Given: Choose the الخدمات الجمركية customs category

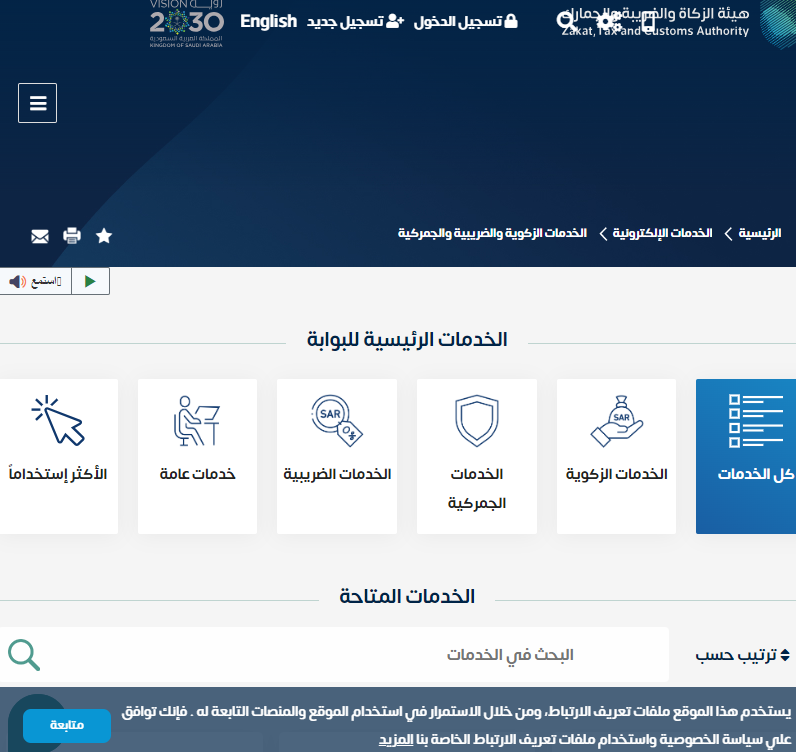Looking at the screenshot, I should 477,456.
